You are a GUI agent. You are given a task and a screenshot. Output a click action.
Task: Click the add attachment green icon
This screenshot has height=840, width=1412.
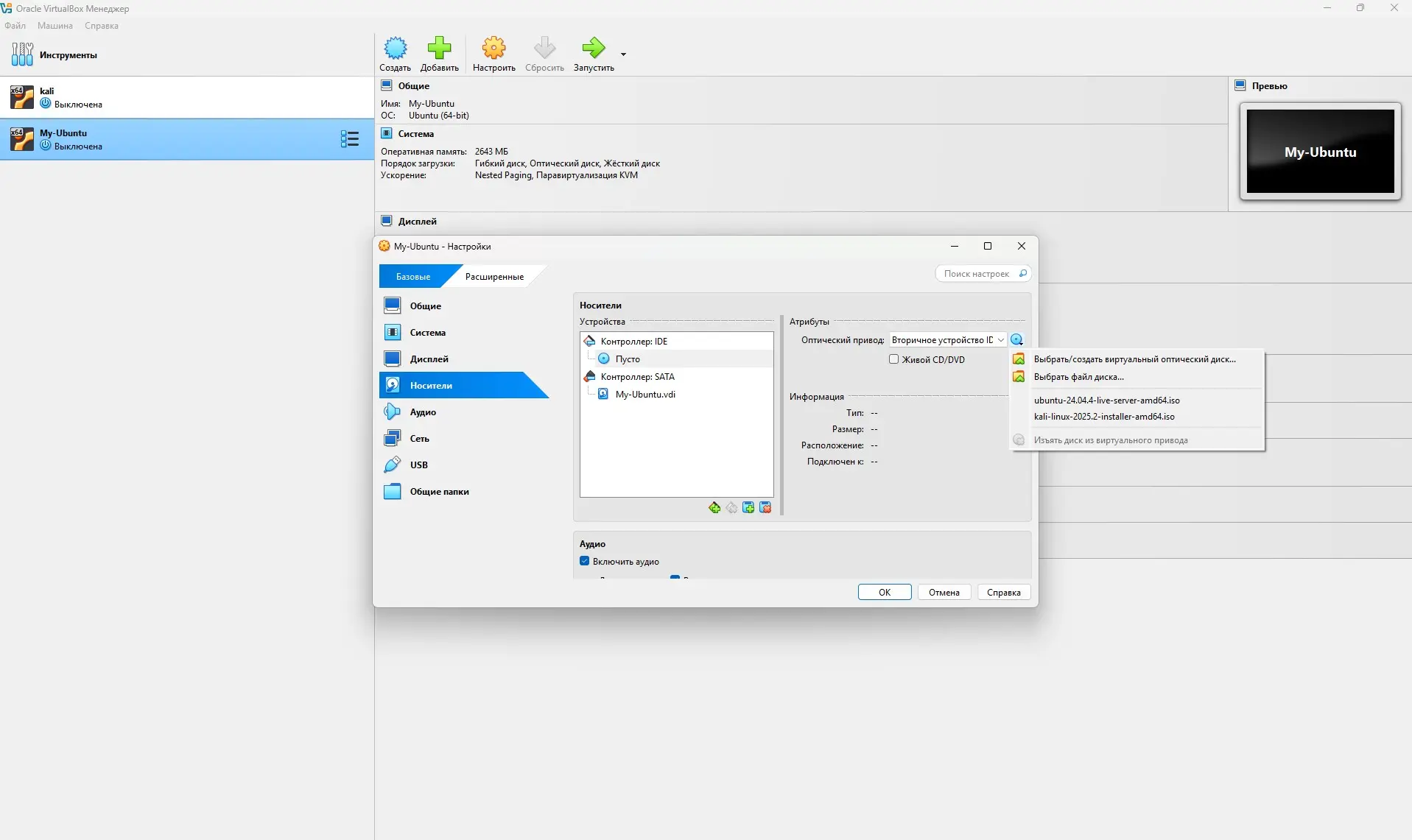[714, 508]
